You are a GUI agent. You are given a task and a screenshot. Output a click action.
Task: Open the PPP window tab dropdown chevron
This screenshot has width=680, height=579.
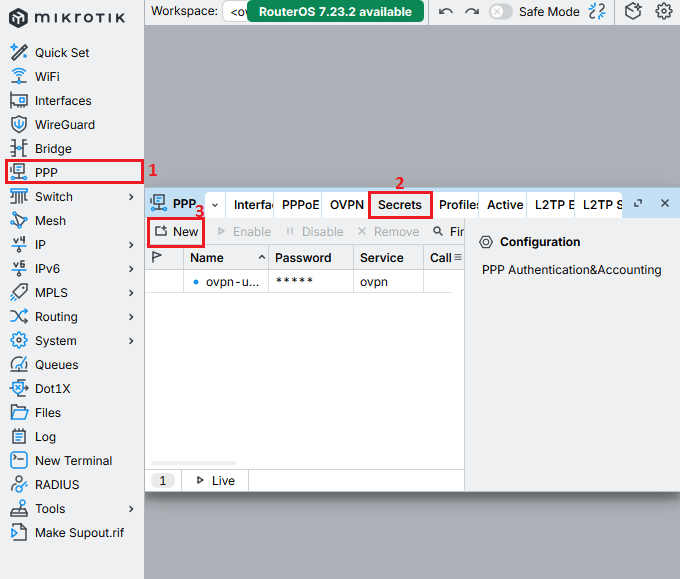pos(215,205)
